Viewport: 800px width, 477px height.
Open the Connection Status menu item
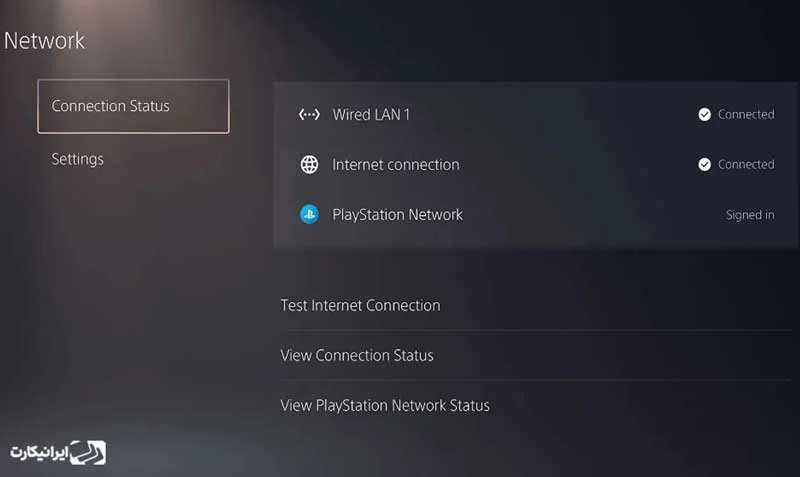click(x=133, y=106)
